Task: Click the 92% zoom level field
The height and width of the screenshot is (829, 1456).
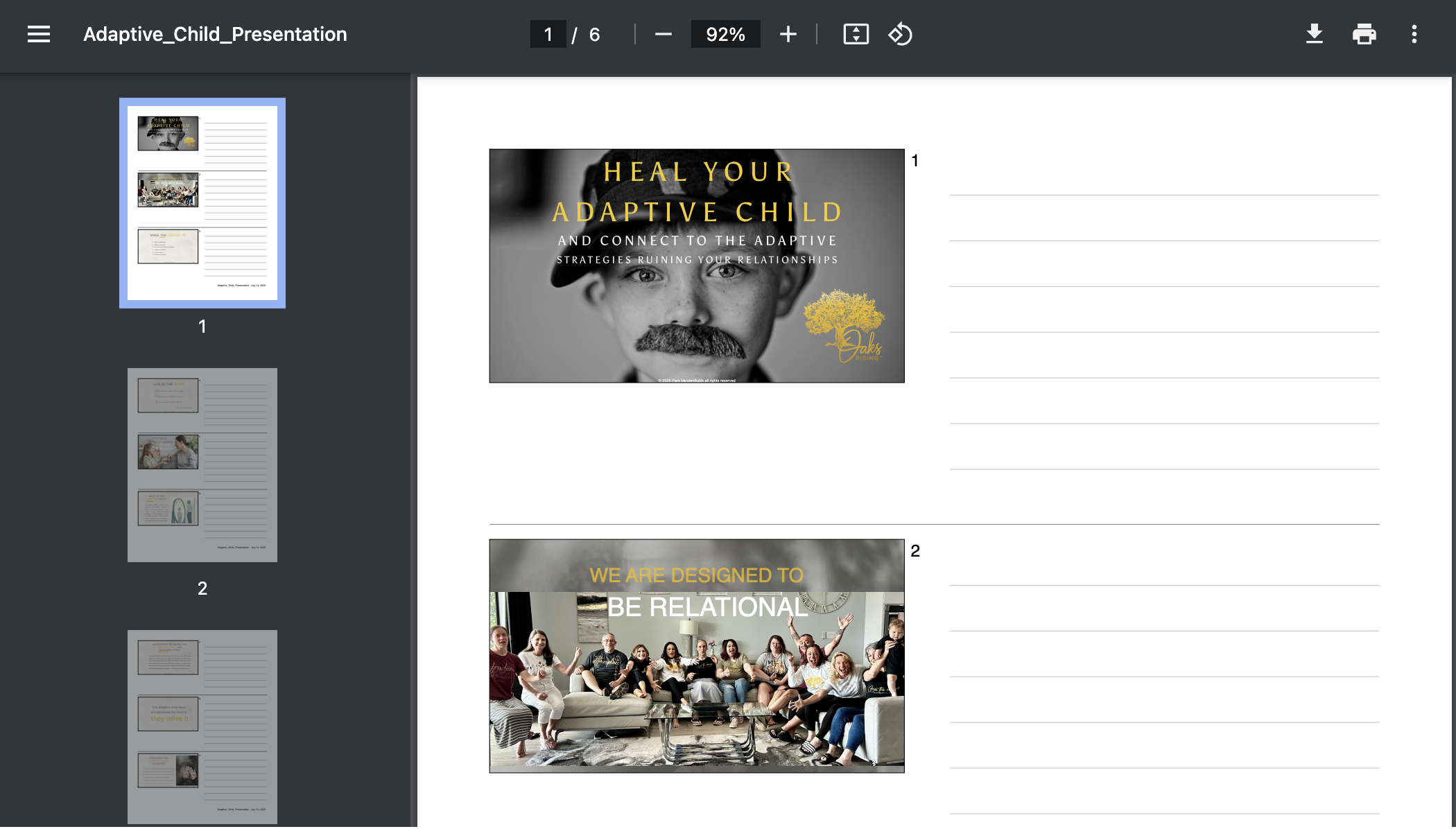Action: (725, 34)
